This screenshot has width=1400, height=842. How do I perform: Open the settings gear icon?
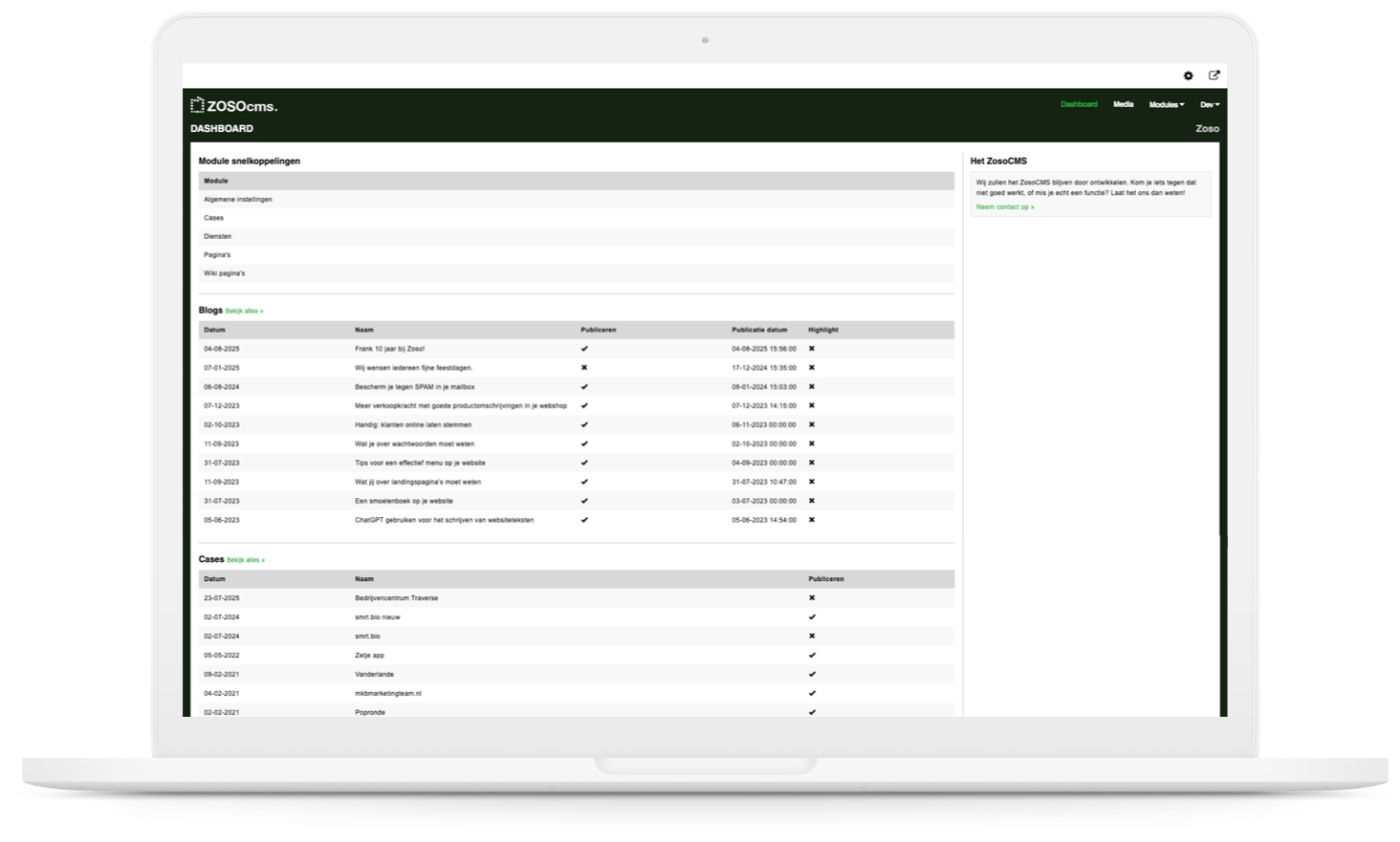[1189, 76]
